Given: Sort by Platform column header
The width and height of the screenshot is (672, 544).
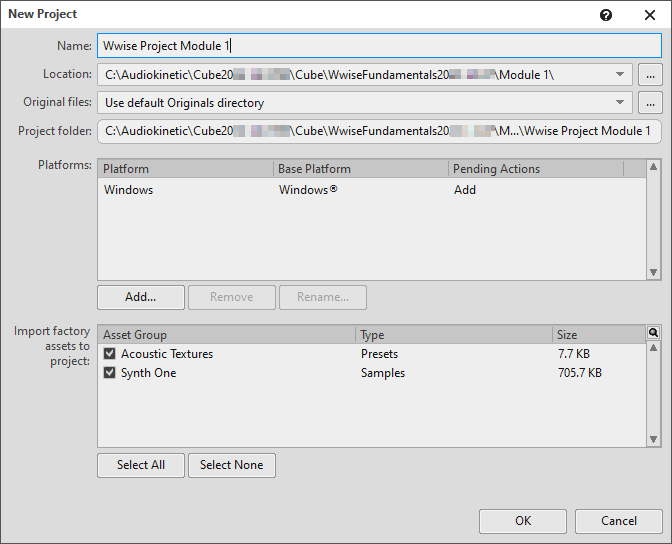Looking at the screenshot, I should [x=186, y=169].
